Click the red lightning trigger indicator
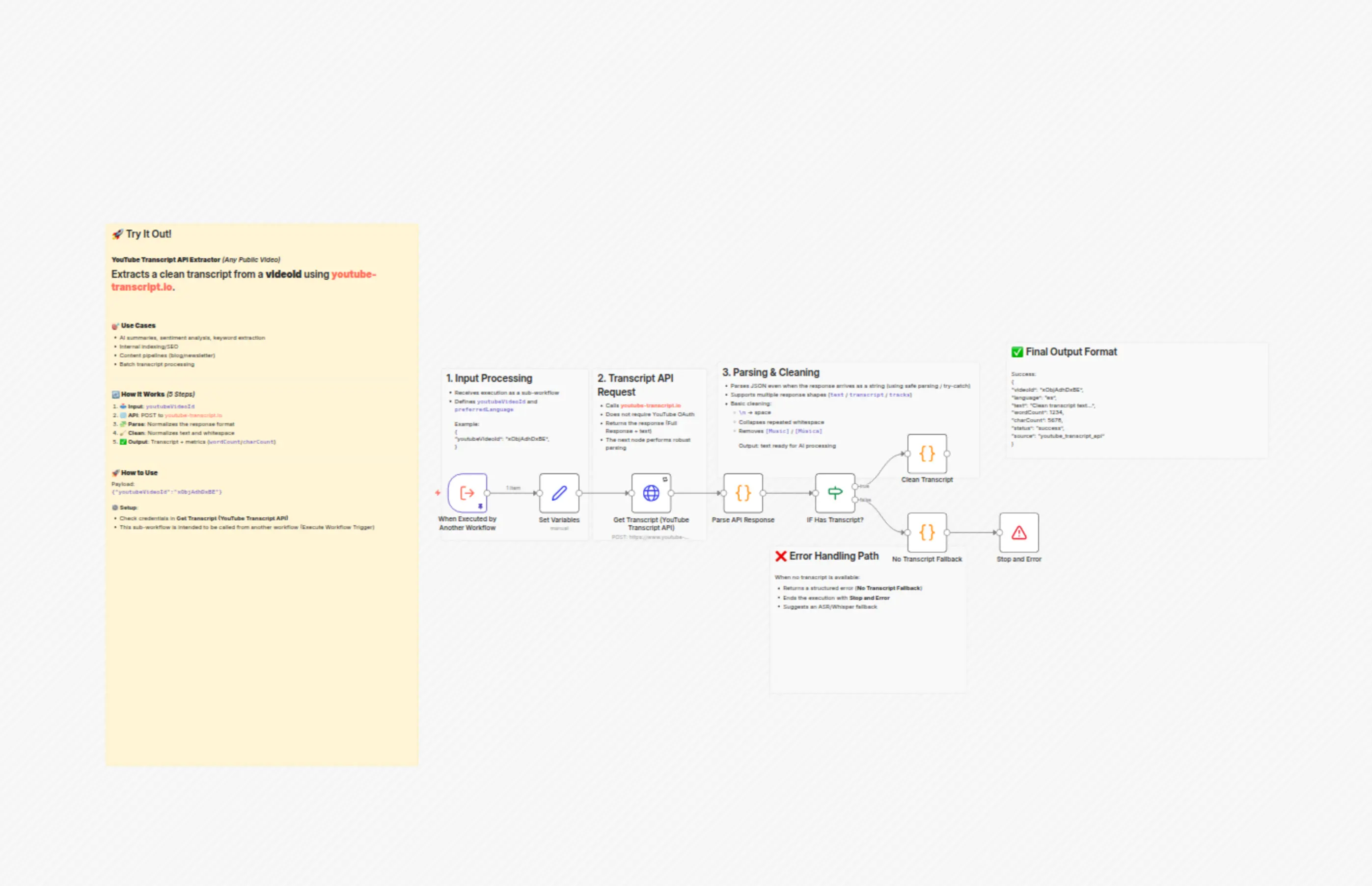This screenshot has height=886, width=1372. 438,492
